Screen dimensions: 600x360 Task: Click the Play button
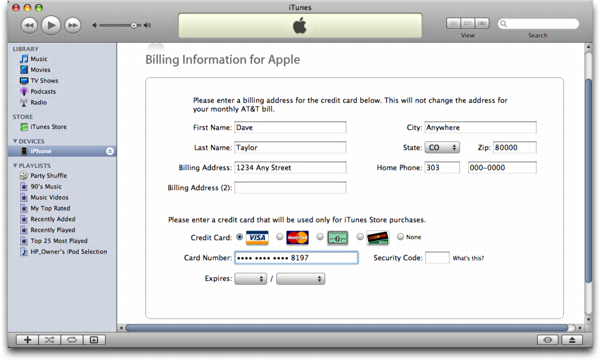(51, 25)
